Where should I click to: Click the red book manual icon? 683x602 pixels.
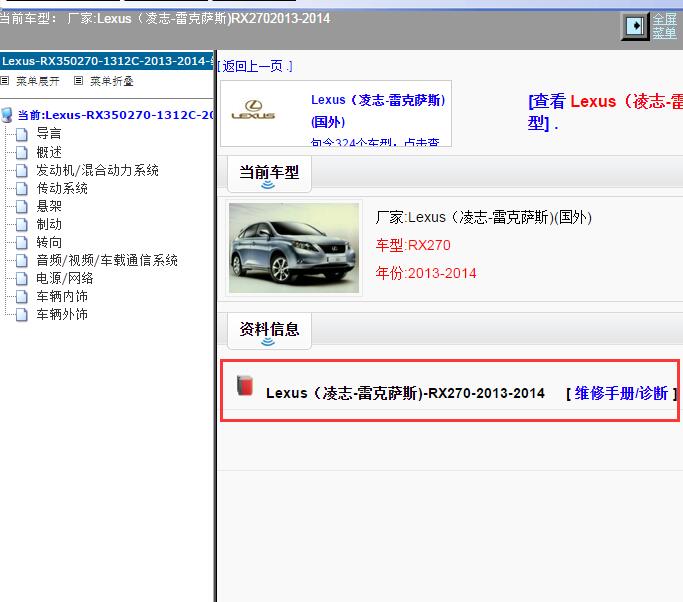pyautogui.click(x=245, y=386)
